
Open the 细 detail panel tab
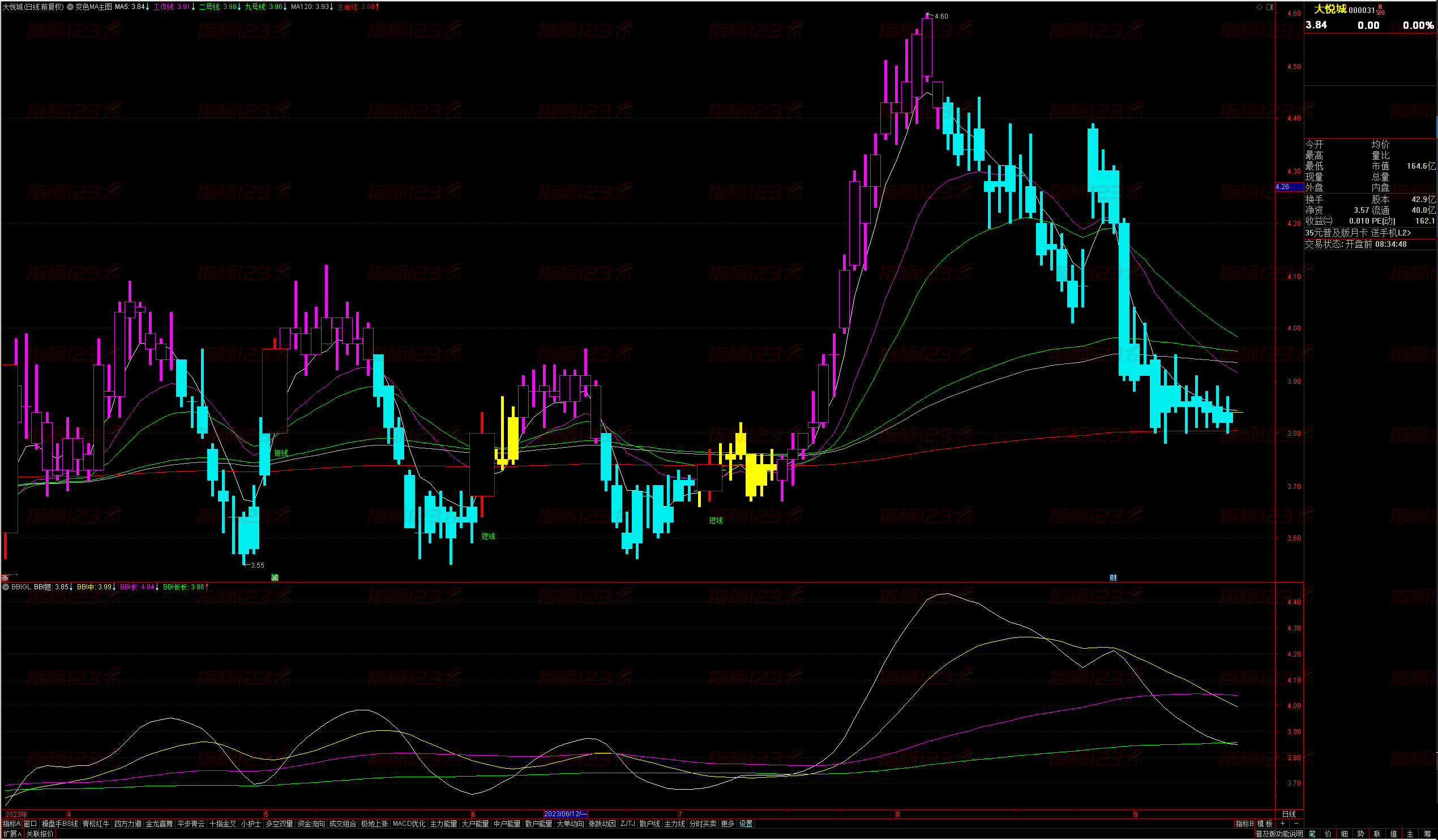1345,834
